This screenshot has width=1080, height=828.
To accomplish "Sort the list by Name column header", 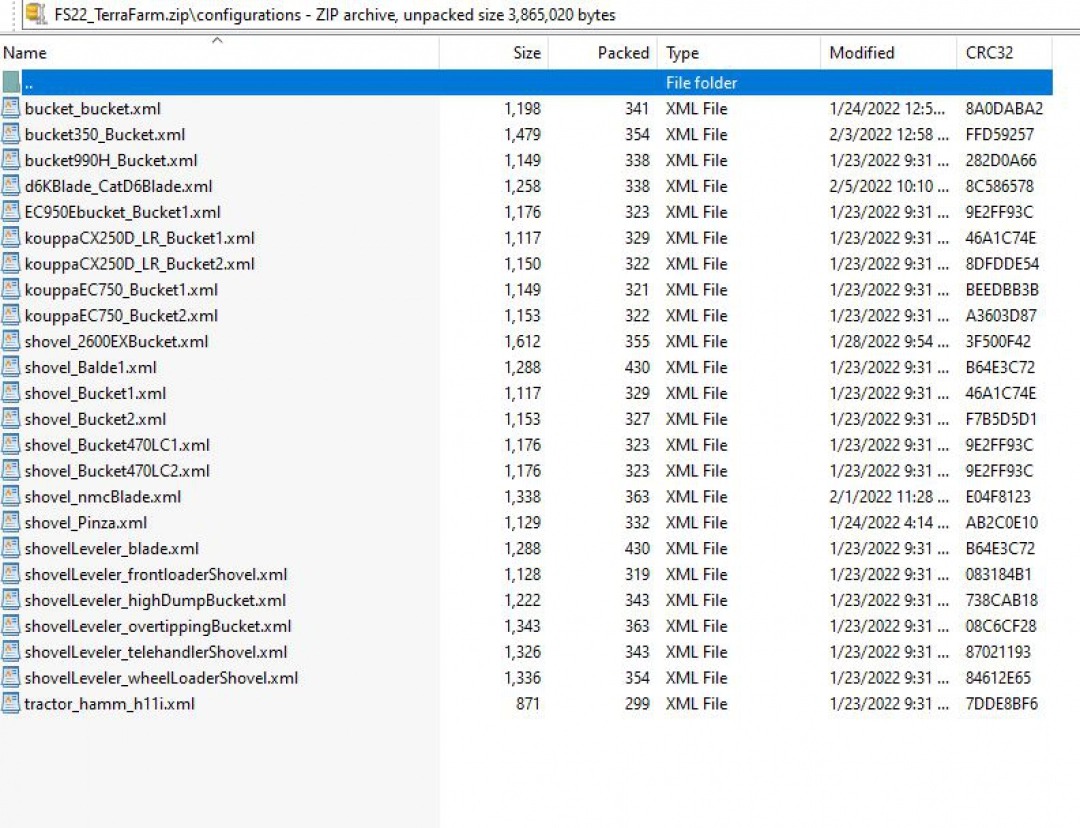I will pyautogui.click(x=25, y=54).
